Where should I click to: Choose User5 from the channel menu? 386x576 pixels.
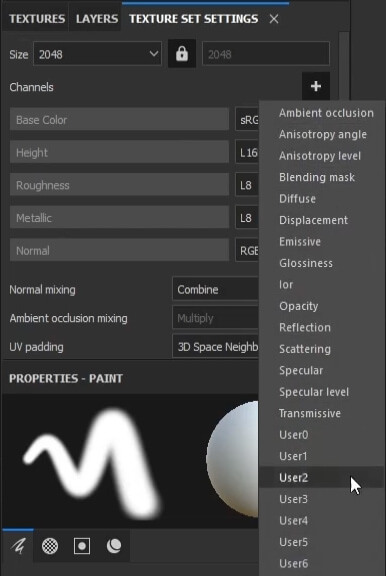322,542
